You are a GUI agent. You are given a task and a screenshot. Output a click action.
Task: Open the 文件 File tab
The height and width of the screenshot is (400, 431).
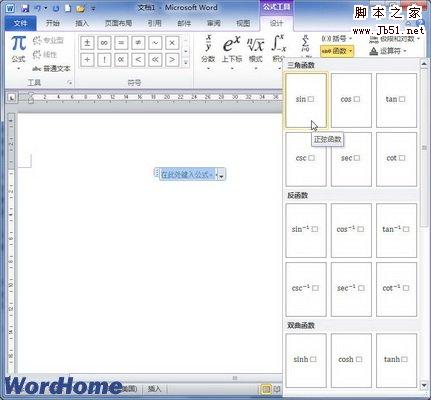[x=21, y=23]
